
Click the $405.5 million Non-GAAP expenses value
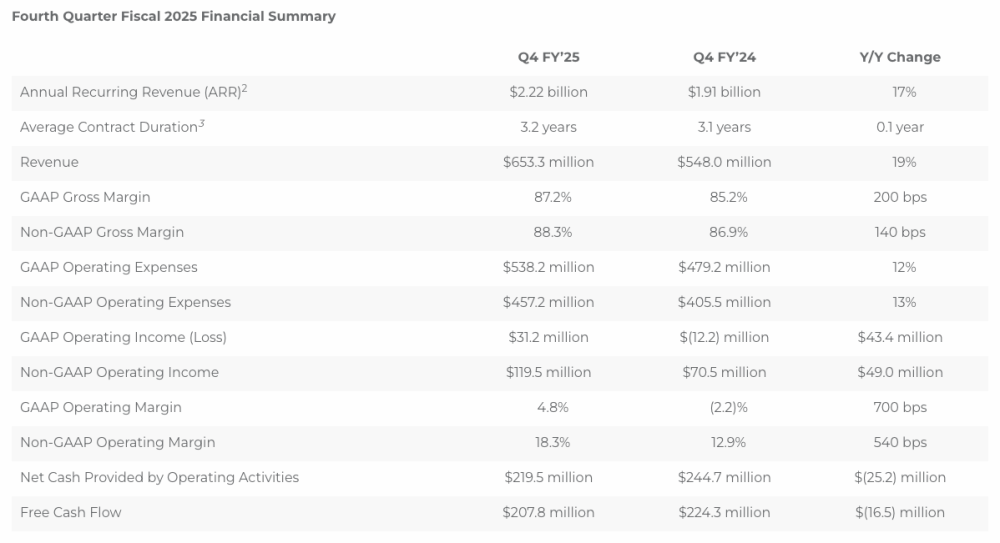pos(724,302)
